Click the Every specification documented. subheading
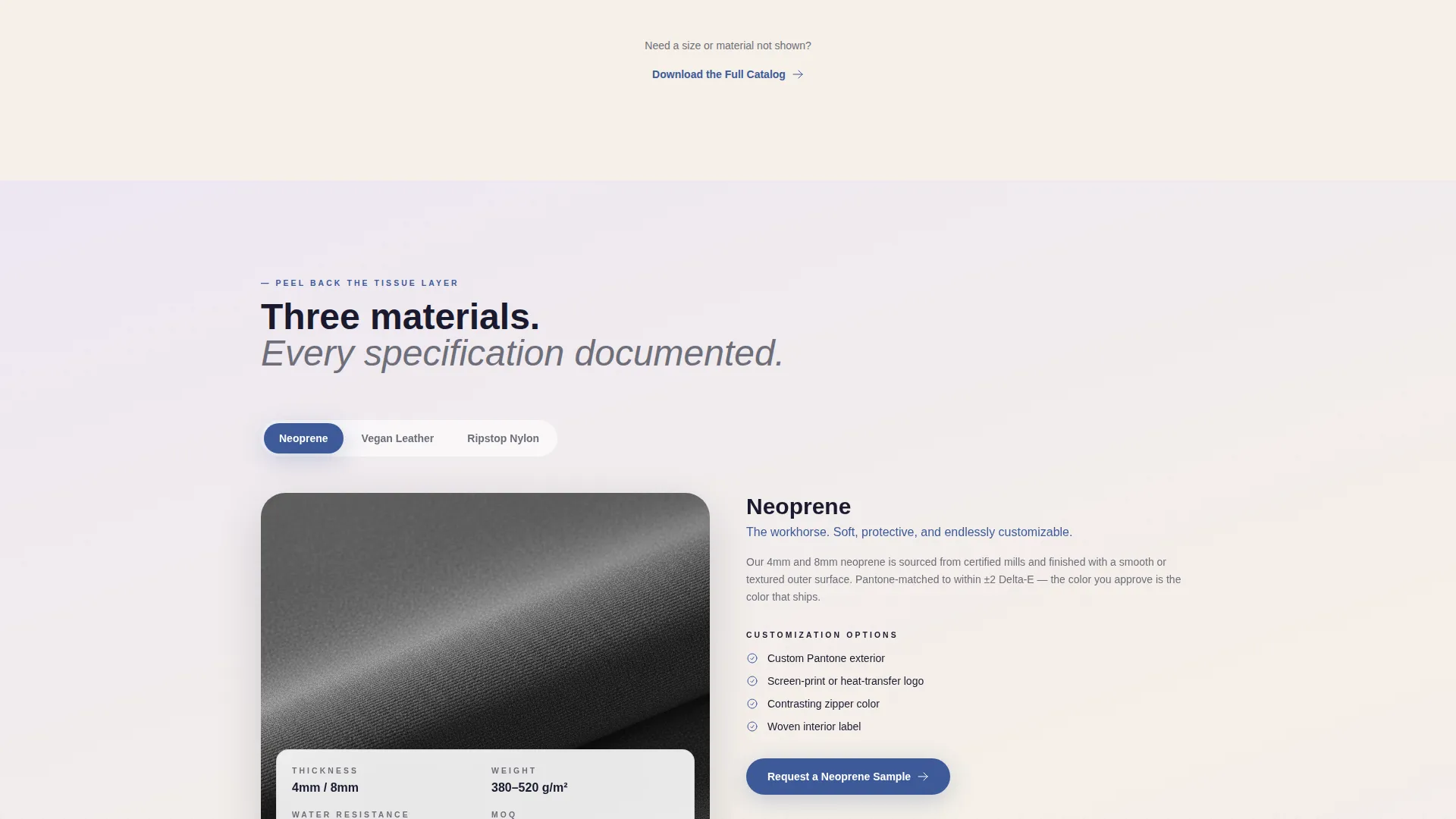This screenshot has height=819, width=1456. coord(522,353)
